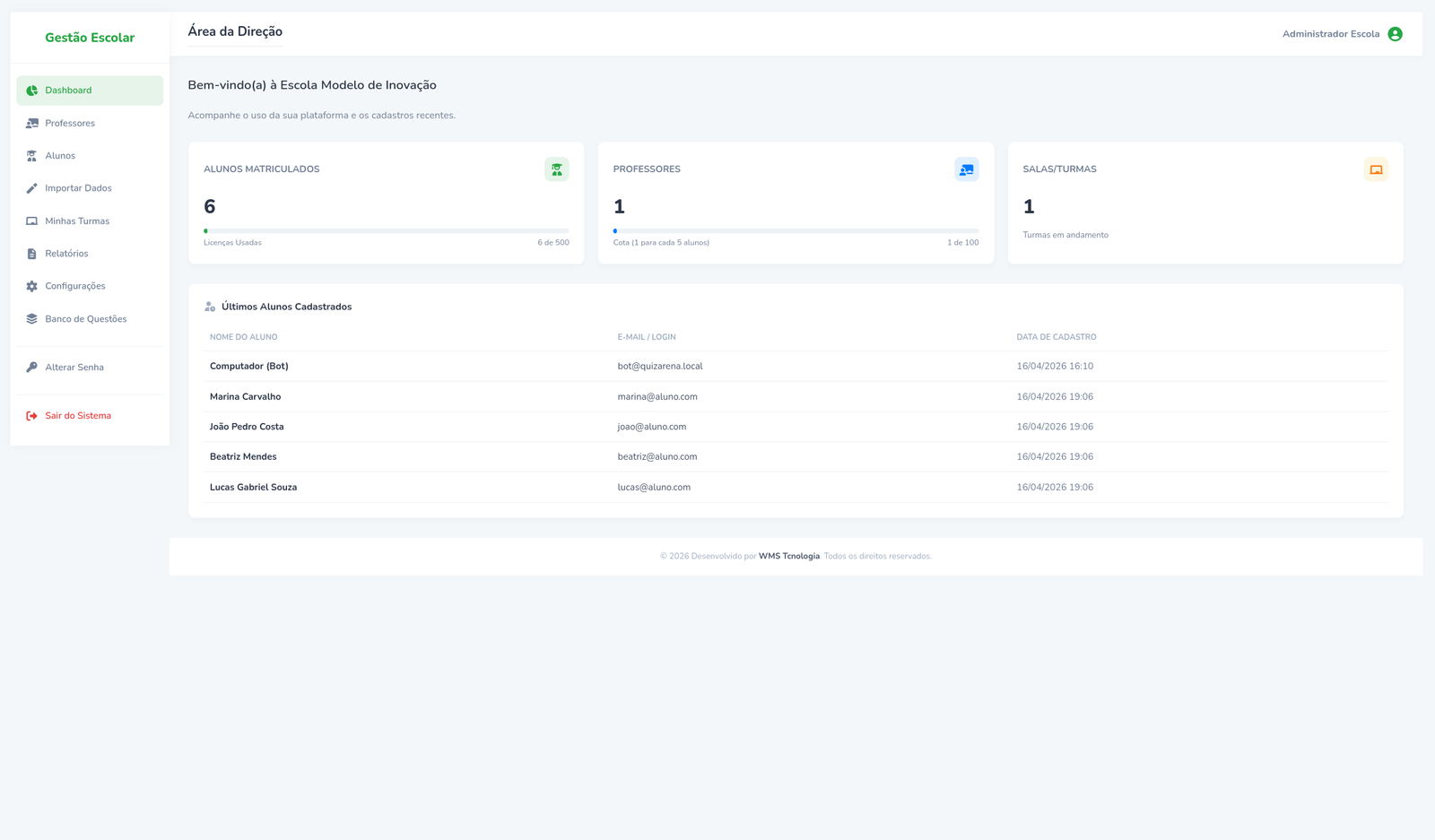This screenshot has height=840, width=1435.
Task: Click the orange classroom icon on Salas/Turmas card
Action: pos(1376,169)
